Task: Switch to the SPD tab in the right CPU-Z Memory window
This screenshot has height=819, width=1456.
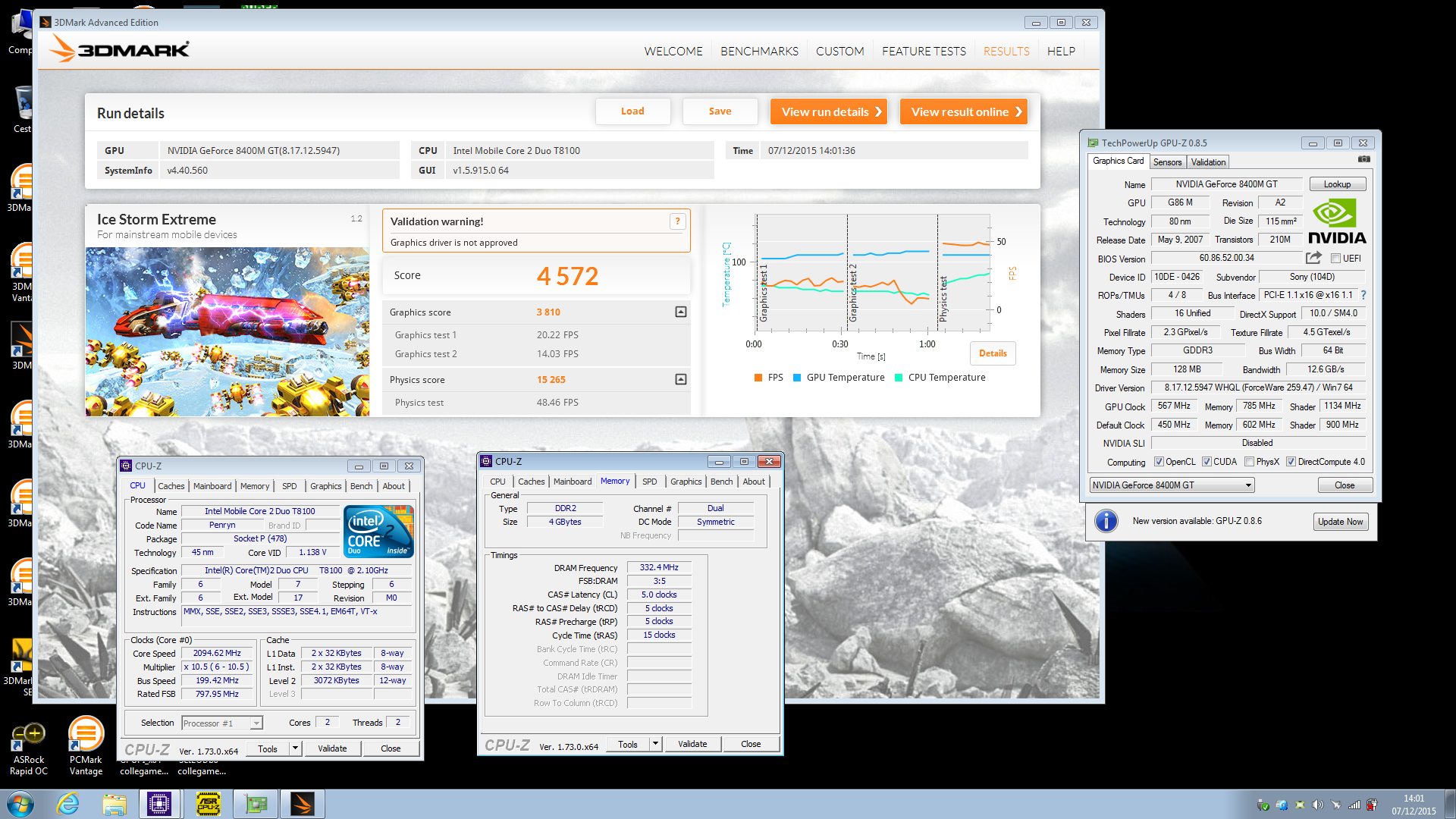Action: pyautogui.click(x=650, y=482)
